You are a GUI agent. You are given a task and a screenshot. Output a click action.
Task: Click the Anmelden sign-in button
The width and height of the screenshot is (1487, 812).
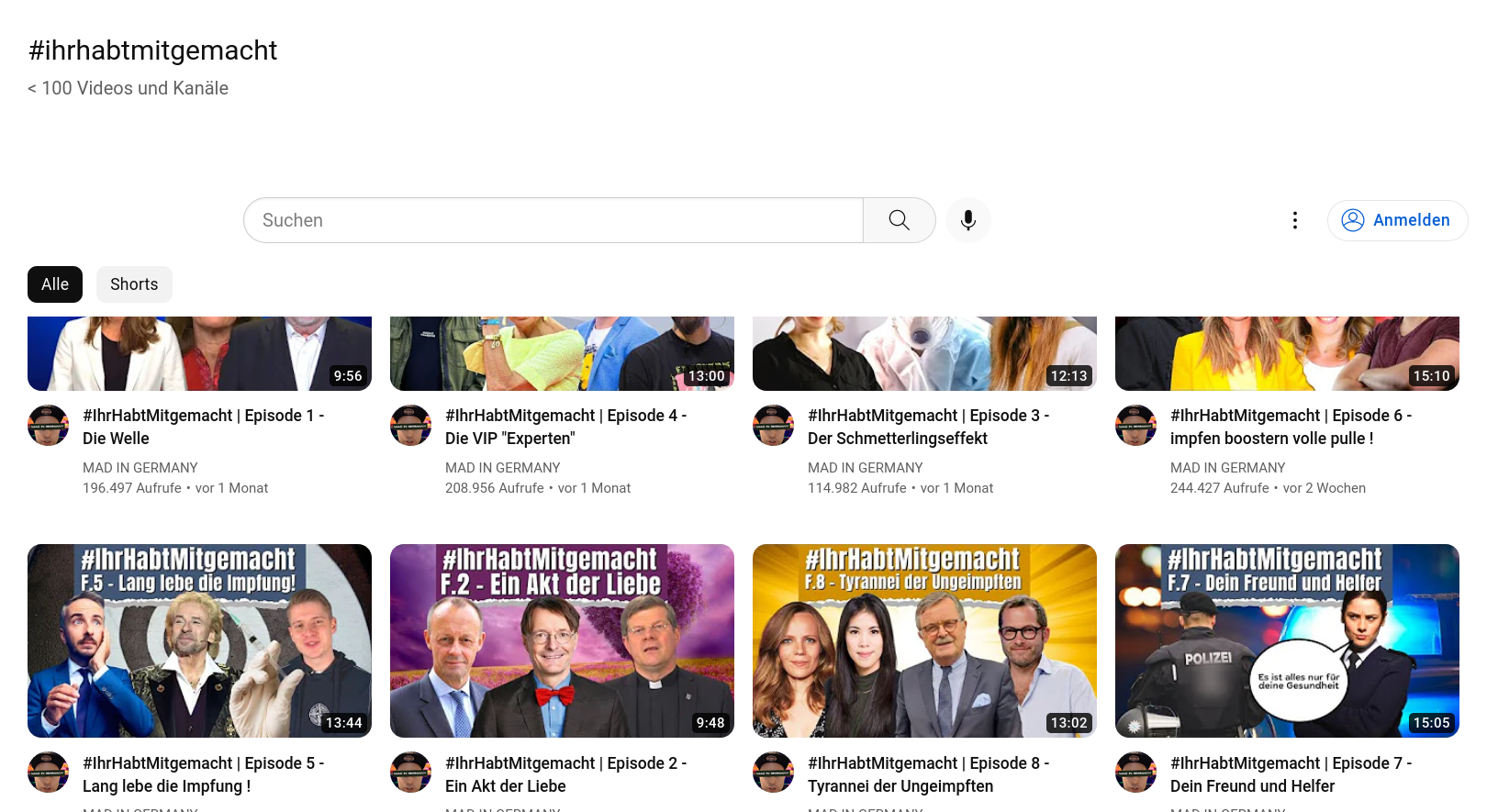click(1397, 220)
